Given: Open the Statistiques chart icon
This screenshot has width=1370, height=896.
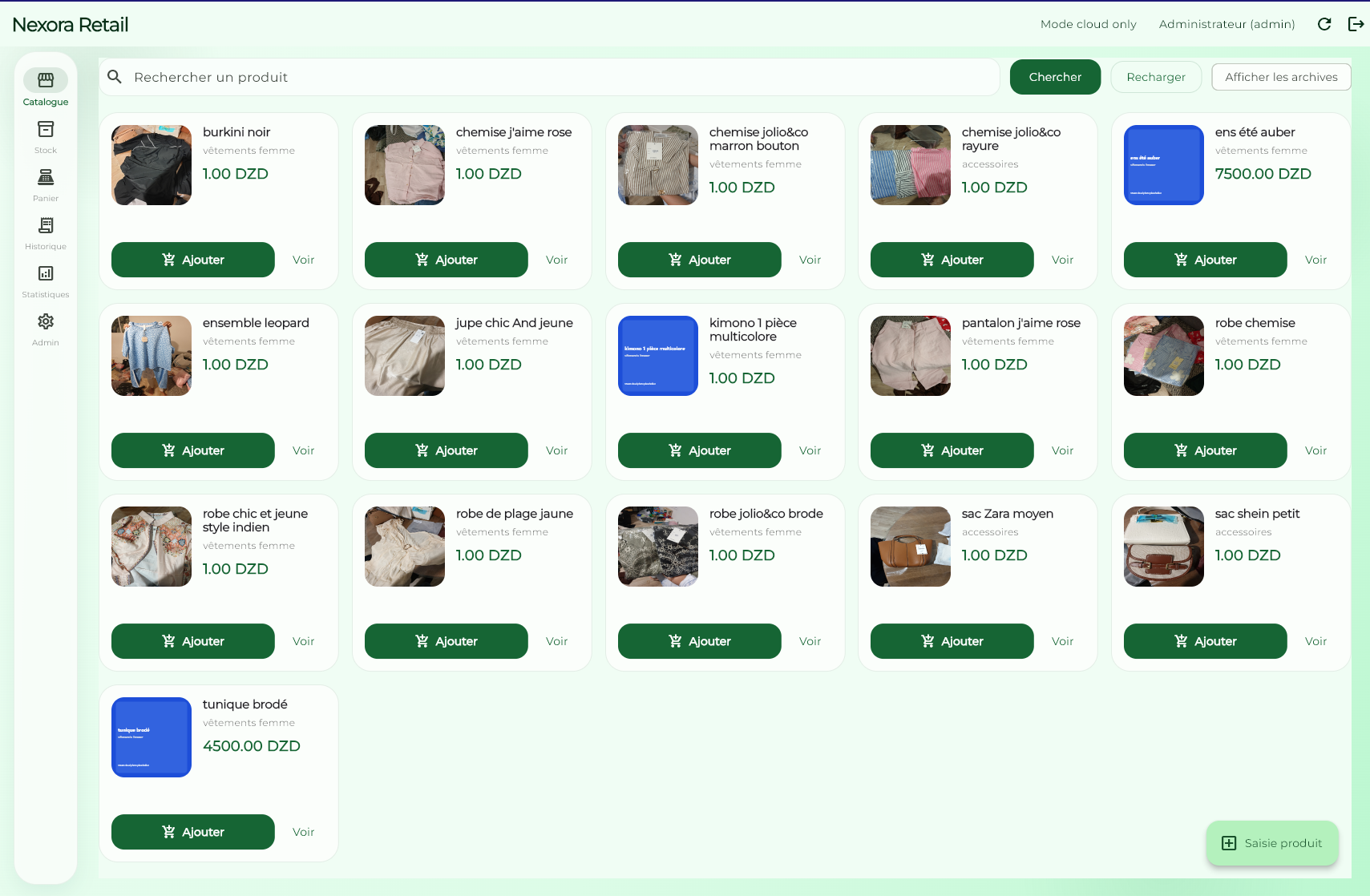Looking at the screenshot, I should point(46,273).
